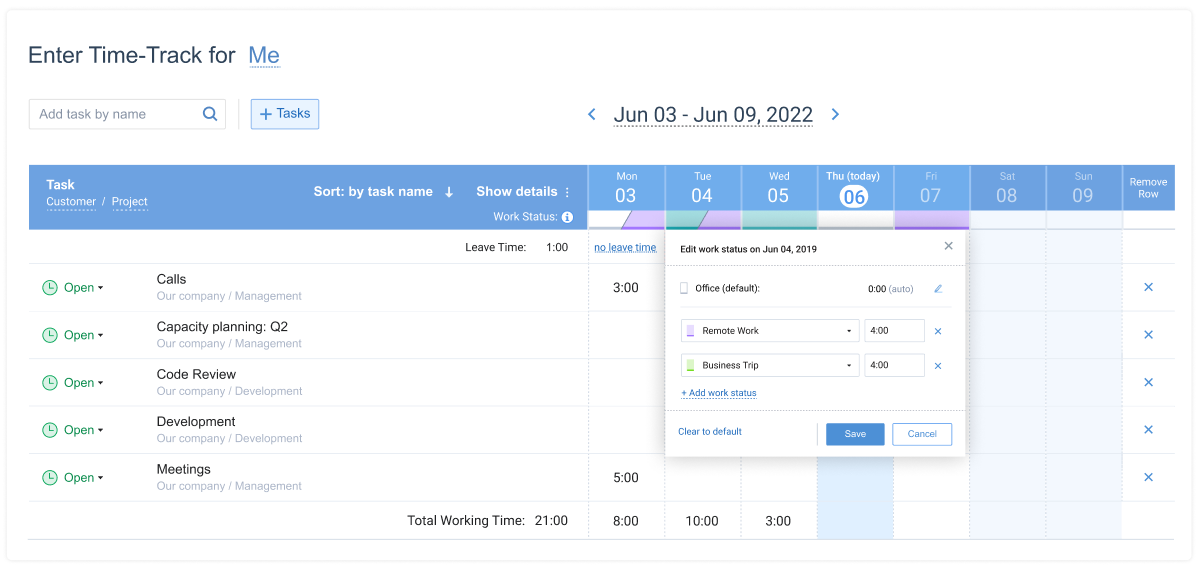This screenshot has height=573, width=1200.
Task: Focus the Add task by name field
Action: pos(127,114)
